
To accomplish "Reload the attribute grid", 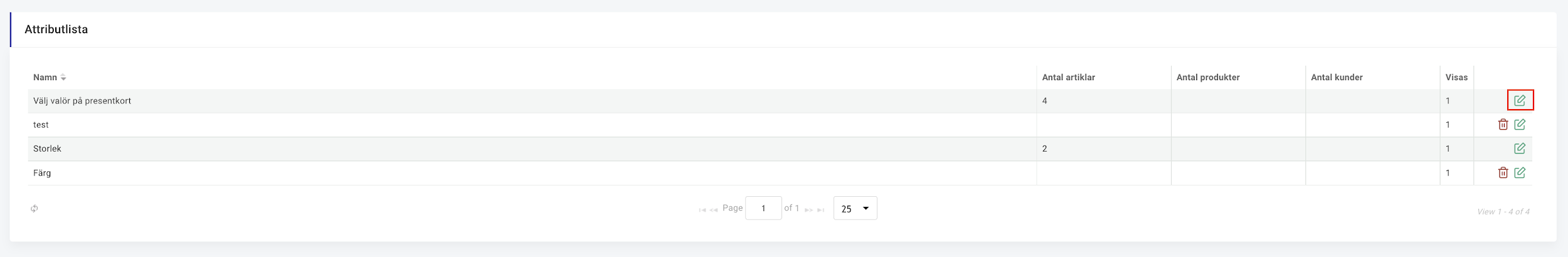I will (x=34, y=208).
